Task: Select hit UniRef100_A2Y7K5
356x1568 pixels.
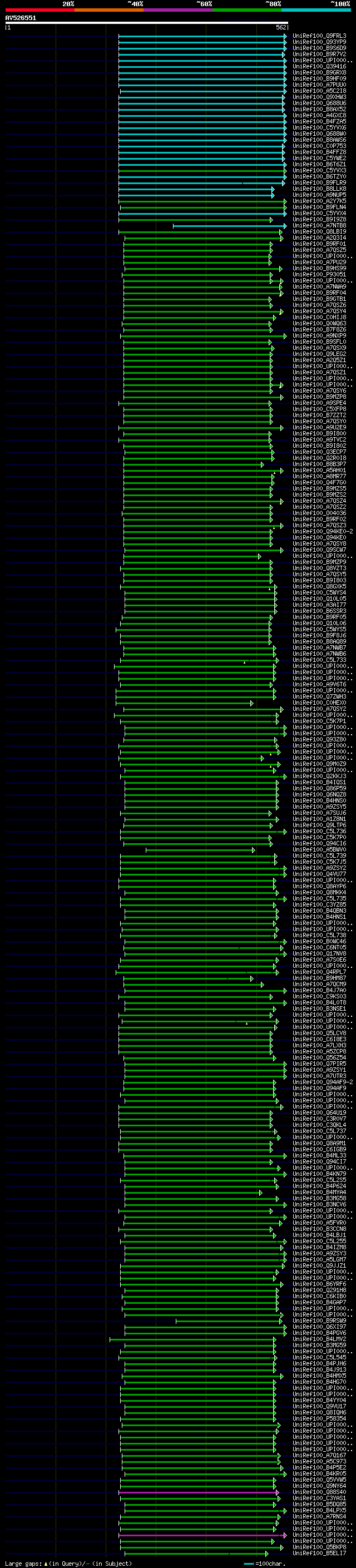Action: (x=319, y=201)
